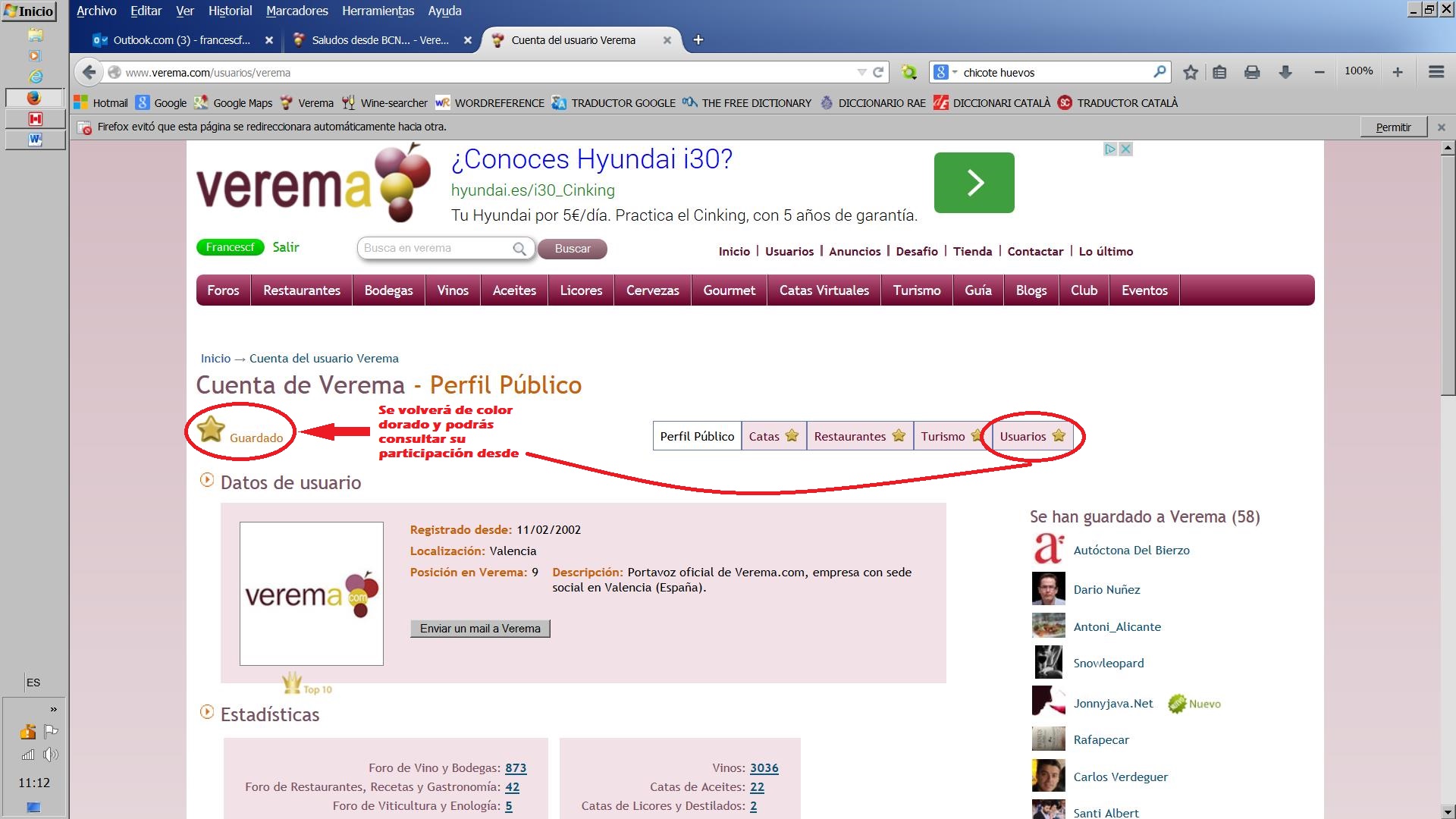Open the Historial menu
Viewport: 1456px width, 819px height.
pyautogui.click(x=230, y=11)
